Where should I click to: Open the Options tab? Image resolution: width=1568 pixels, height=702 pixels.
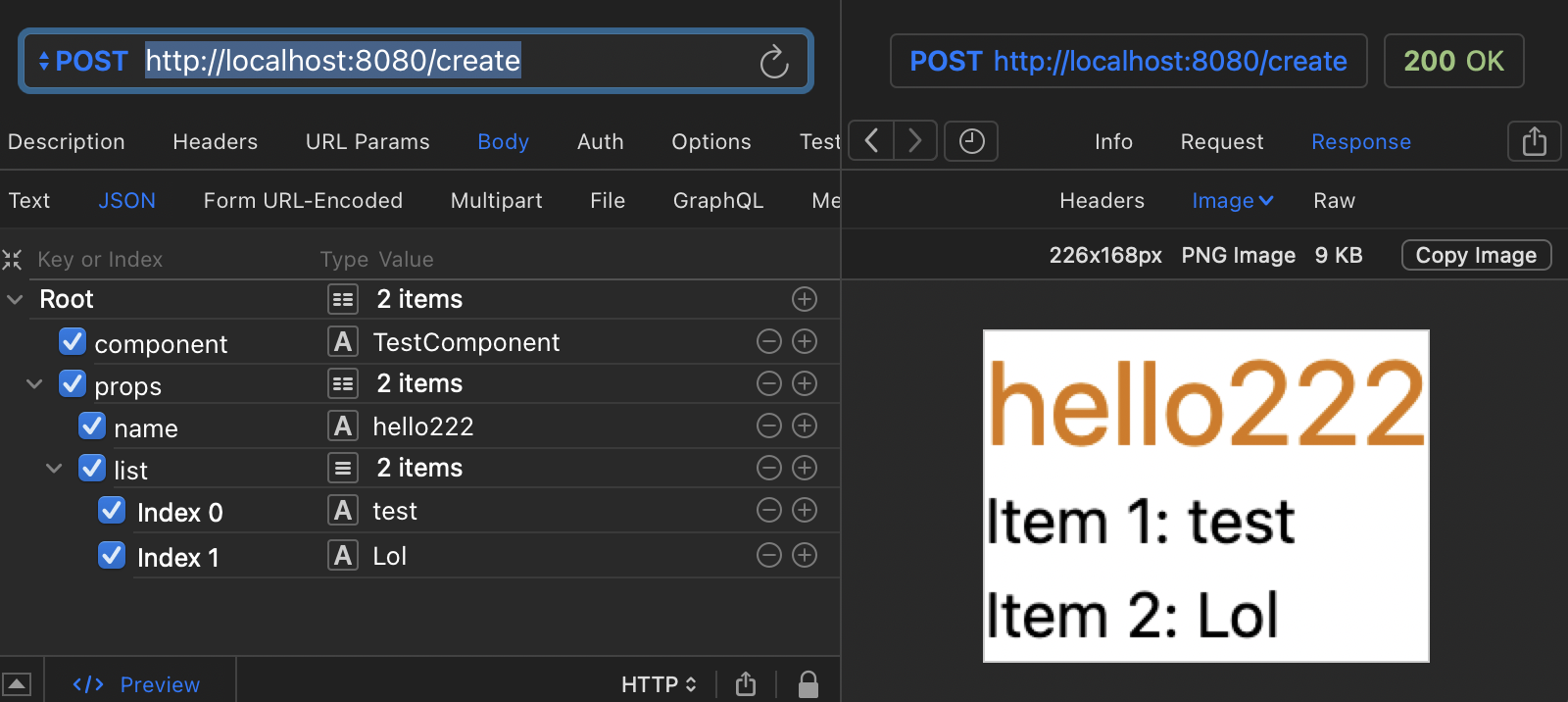[711, 141]
